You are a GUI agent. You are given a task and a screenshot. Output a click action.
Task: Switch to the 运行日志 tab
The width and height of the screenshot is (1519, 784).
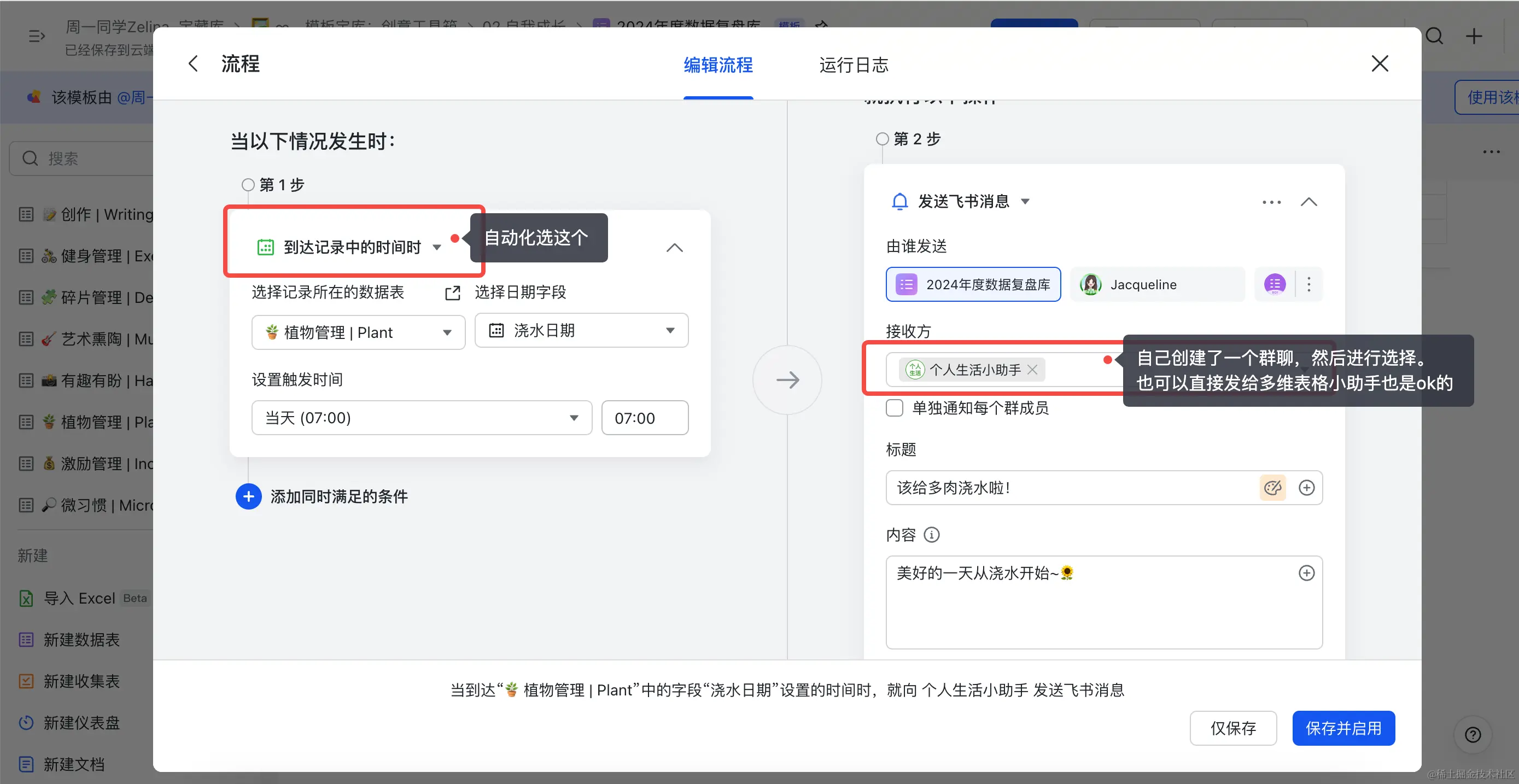pos(853,65)
